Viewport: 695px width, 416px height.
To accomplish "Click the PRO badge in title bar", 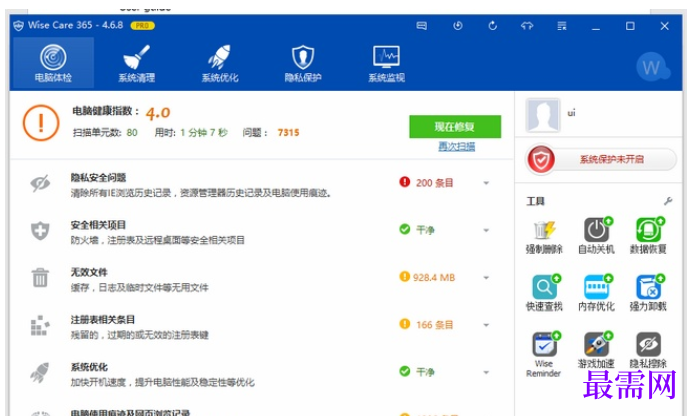I will pyautogui.click(x=142, y=26).
